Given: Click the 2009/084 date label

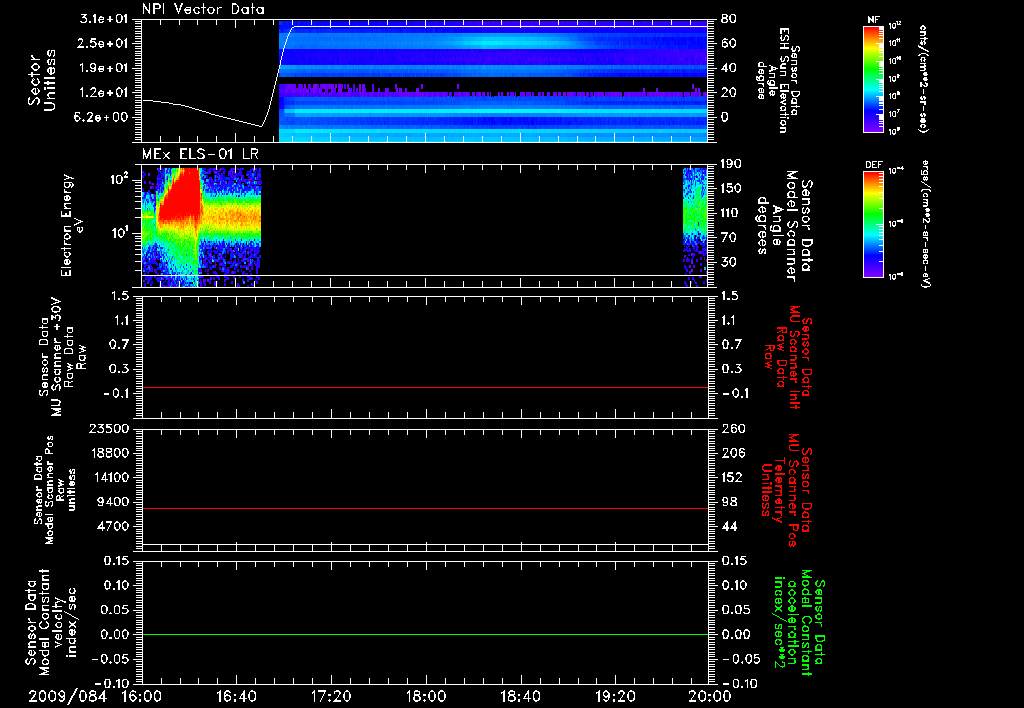Looking at the screenshot, I should click(x=67, y=696).
